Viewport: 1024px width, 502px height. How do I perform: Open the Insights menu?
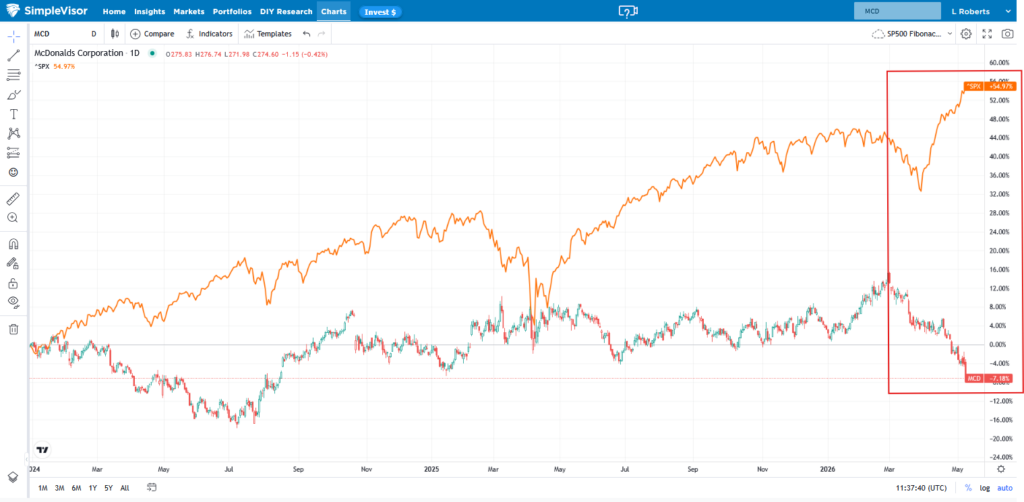coord(150,12)
